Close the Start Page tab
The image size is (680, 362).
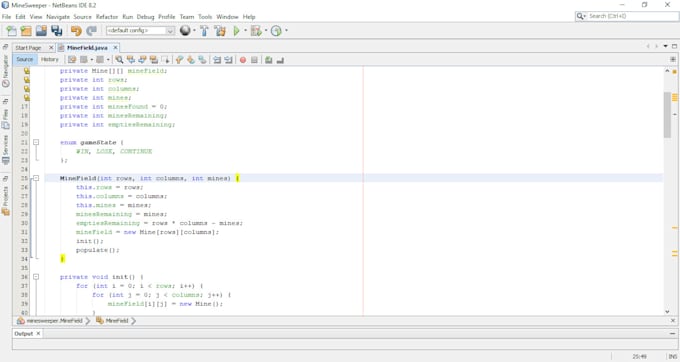51,48
